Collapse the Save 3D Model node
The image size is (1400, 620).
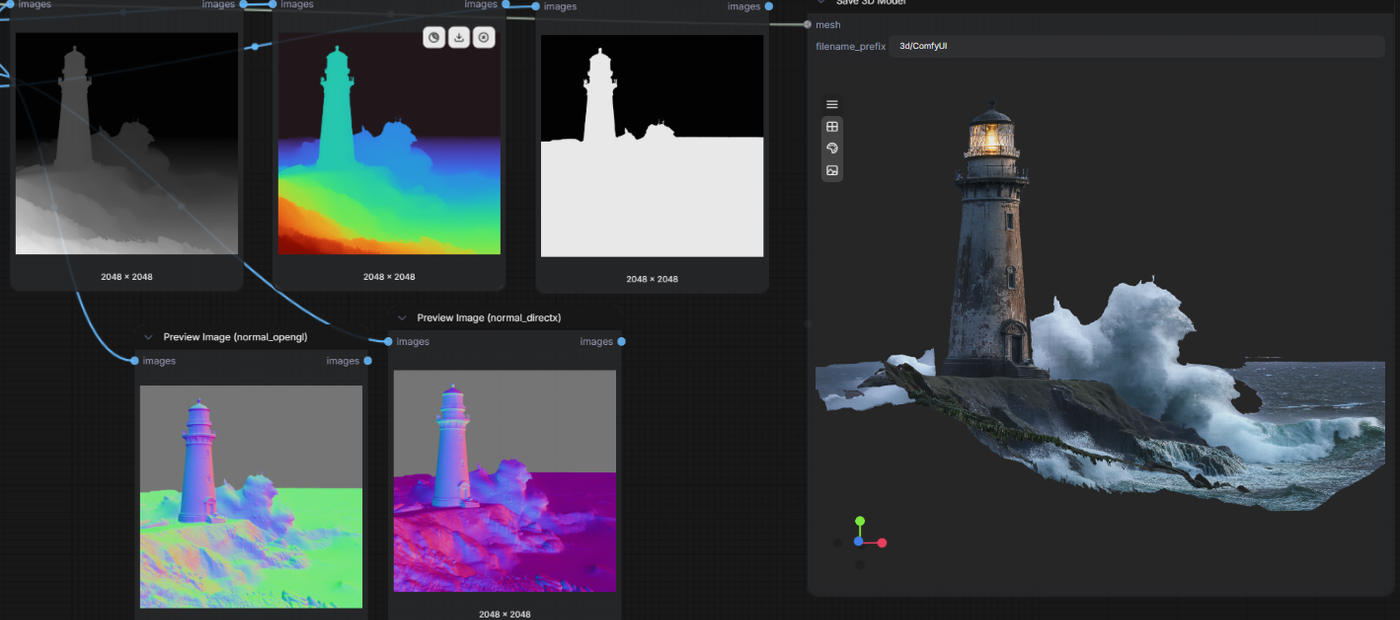point(821,3)
